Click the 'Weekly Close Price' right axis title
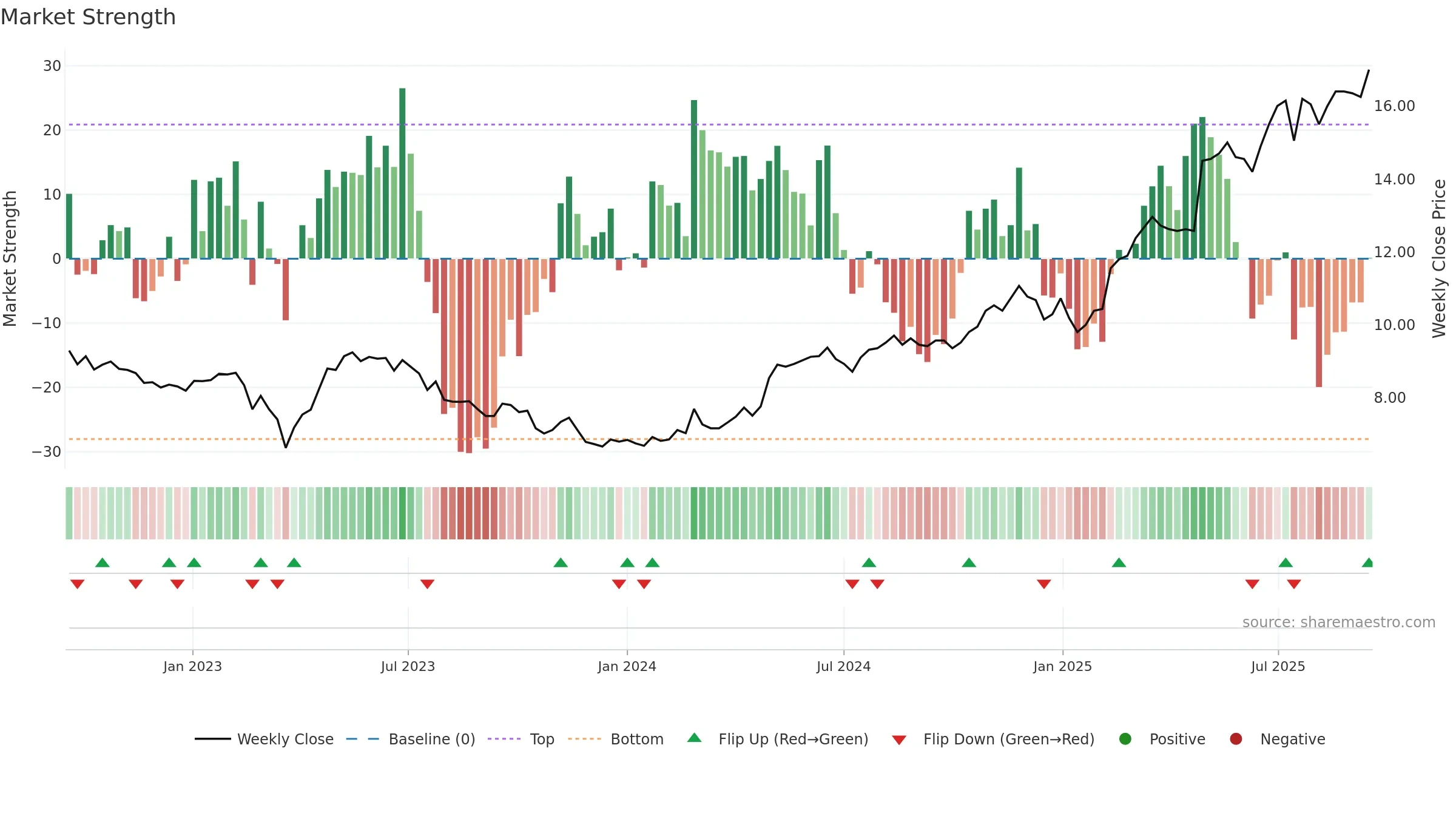 pos(1439,258)
